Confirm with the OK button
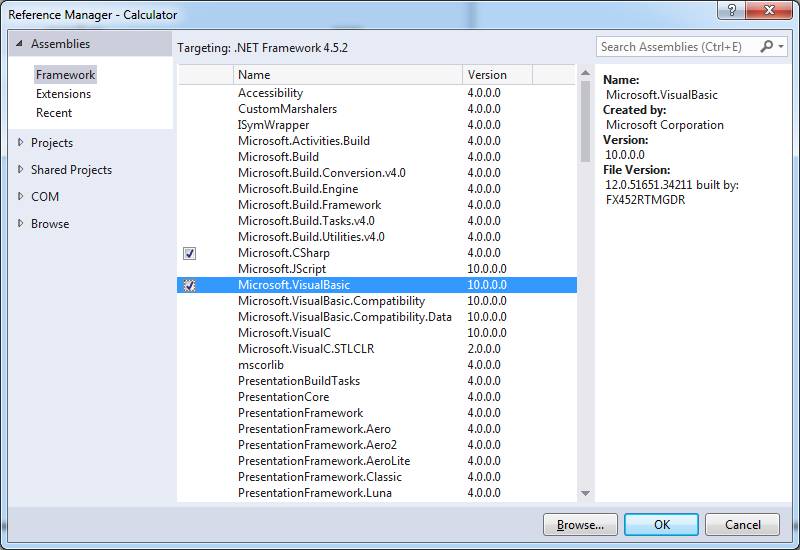This screenshot has width=800, height=550. (x=661, y=524)
